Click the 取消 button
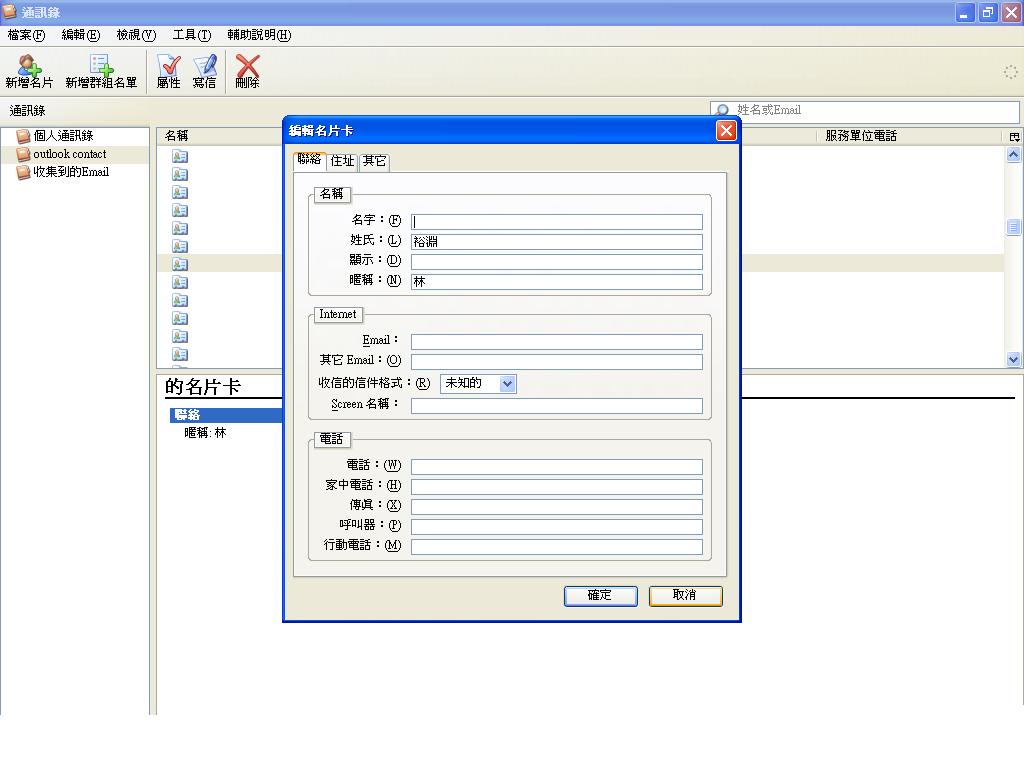The width and height of the screenshot is (1024, 768). click(685, 595)
